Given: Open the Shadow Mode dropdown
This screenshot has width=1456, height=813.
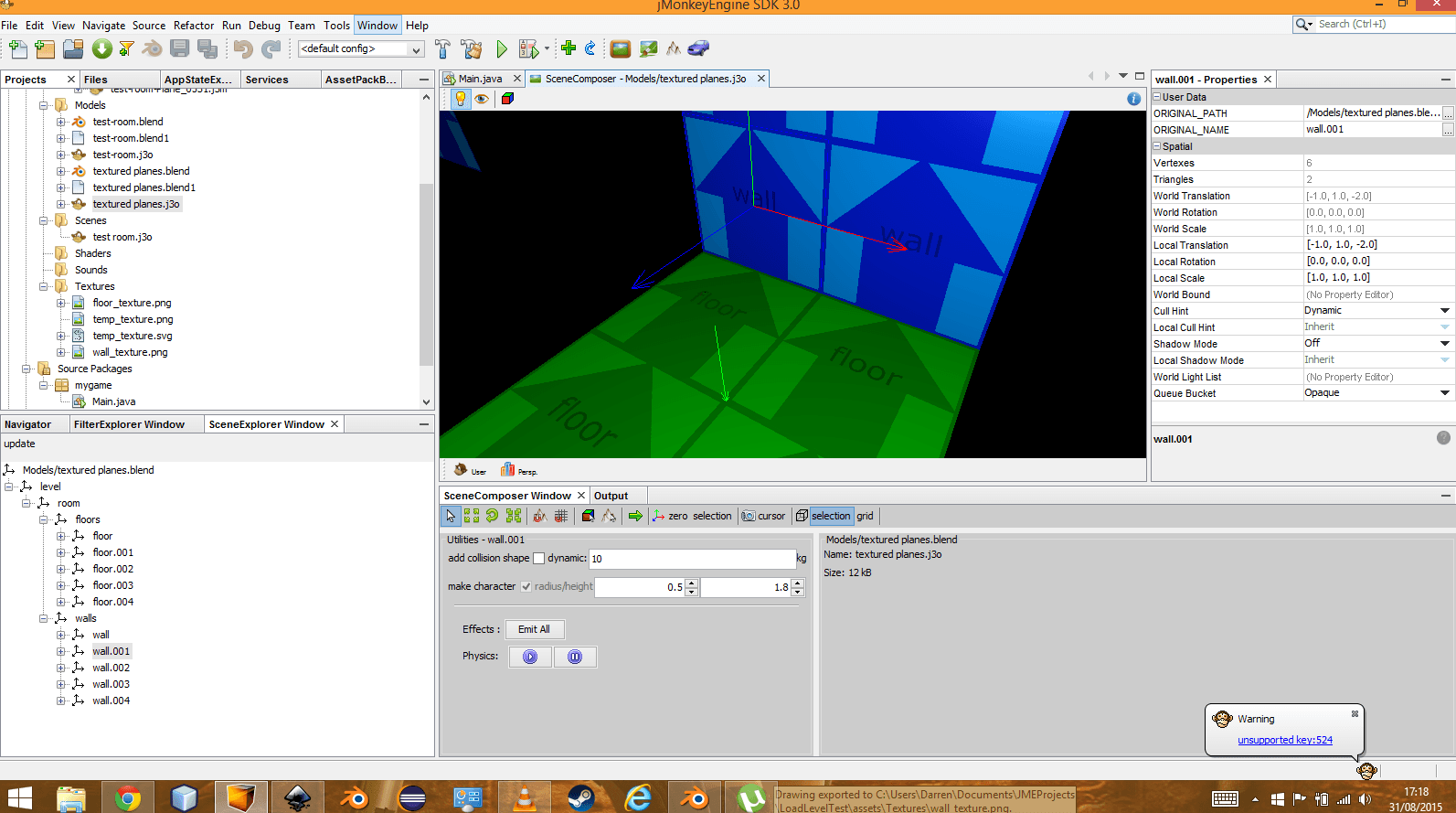Looking at the screenshot, I should [x=1445, y=344].
